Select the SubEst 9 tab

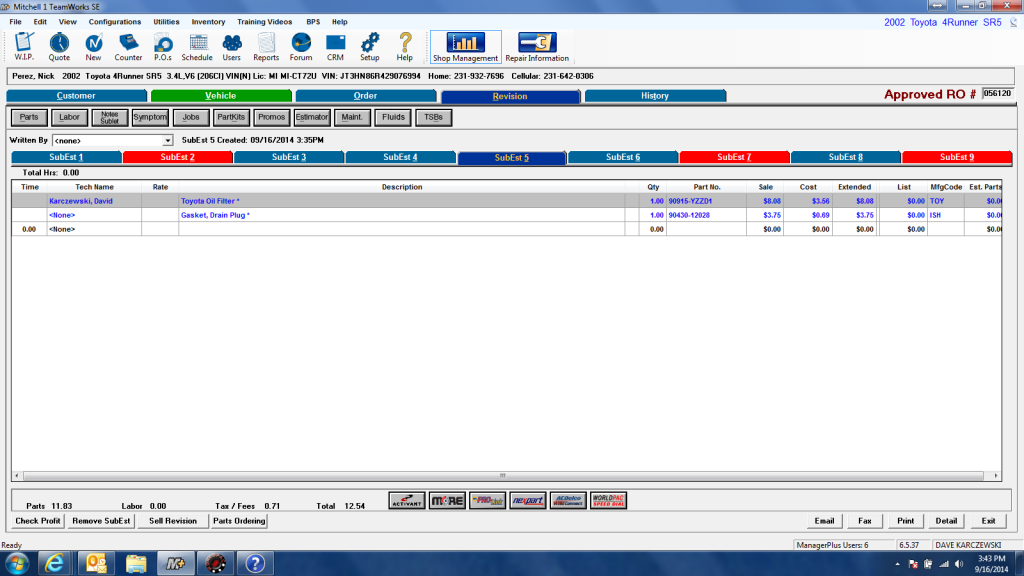click(957, 157)
